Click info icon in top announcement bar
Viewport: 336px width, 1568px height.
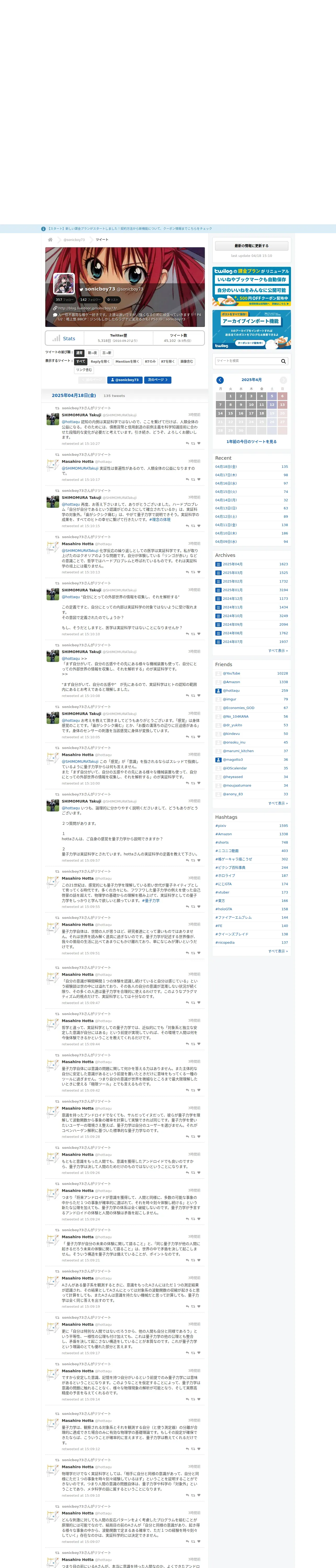click(x=43, y=229)
